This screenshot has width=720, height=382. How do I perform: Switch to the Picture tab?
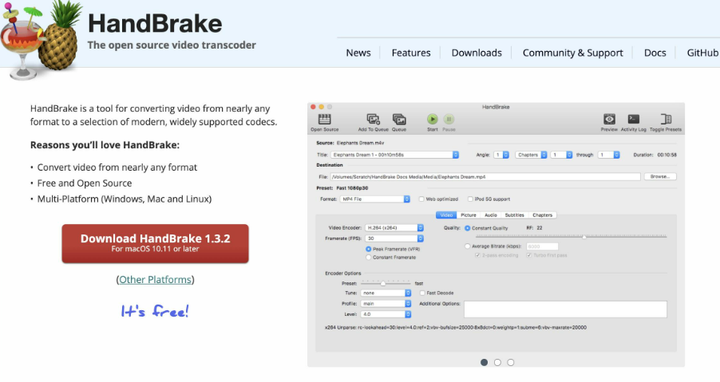click(x=468, y=215)
